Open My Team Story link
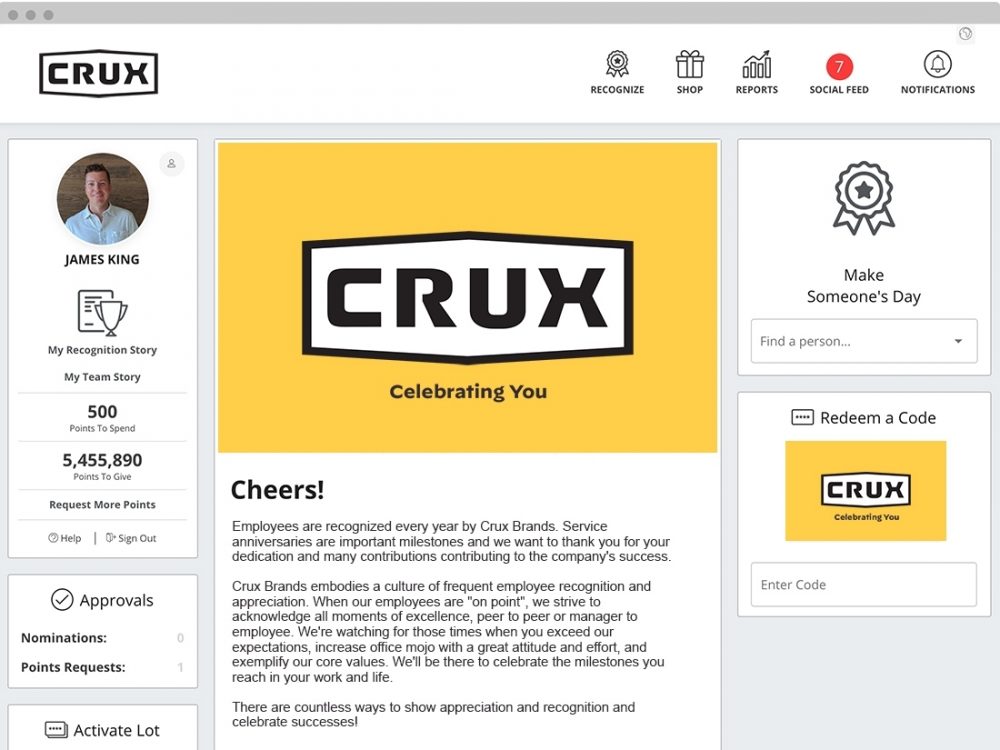The image size is (1000, 750). [102, 377]
